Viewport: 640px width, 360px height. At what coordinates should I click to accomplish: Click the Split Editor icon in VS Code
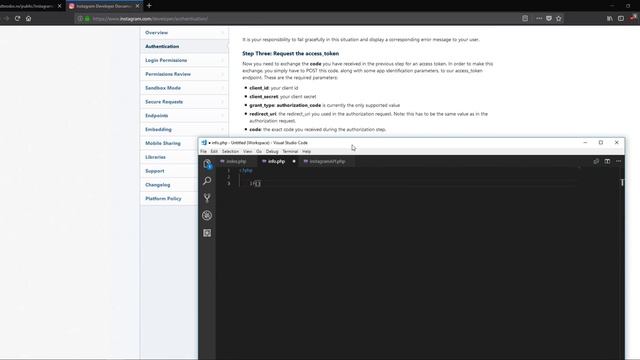[607, 161]
